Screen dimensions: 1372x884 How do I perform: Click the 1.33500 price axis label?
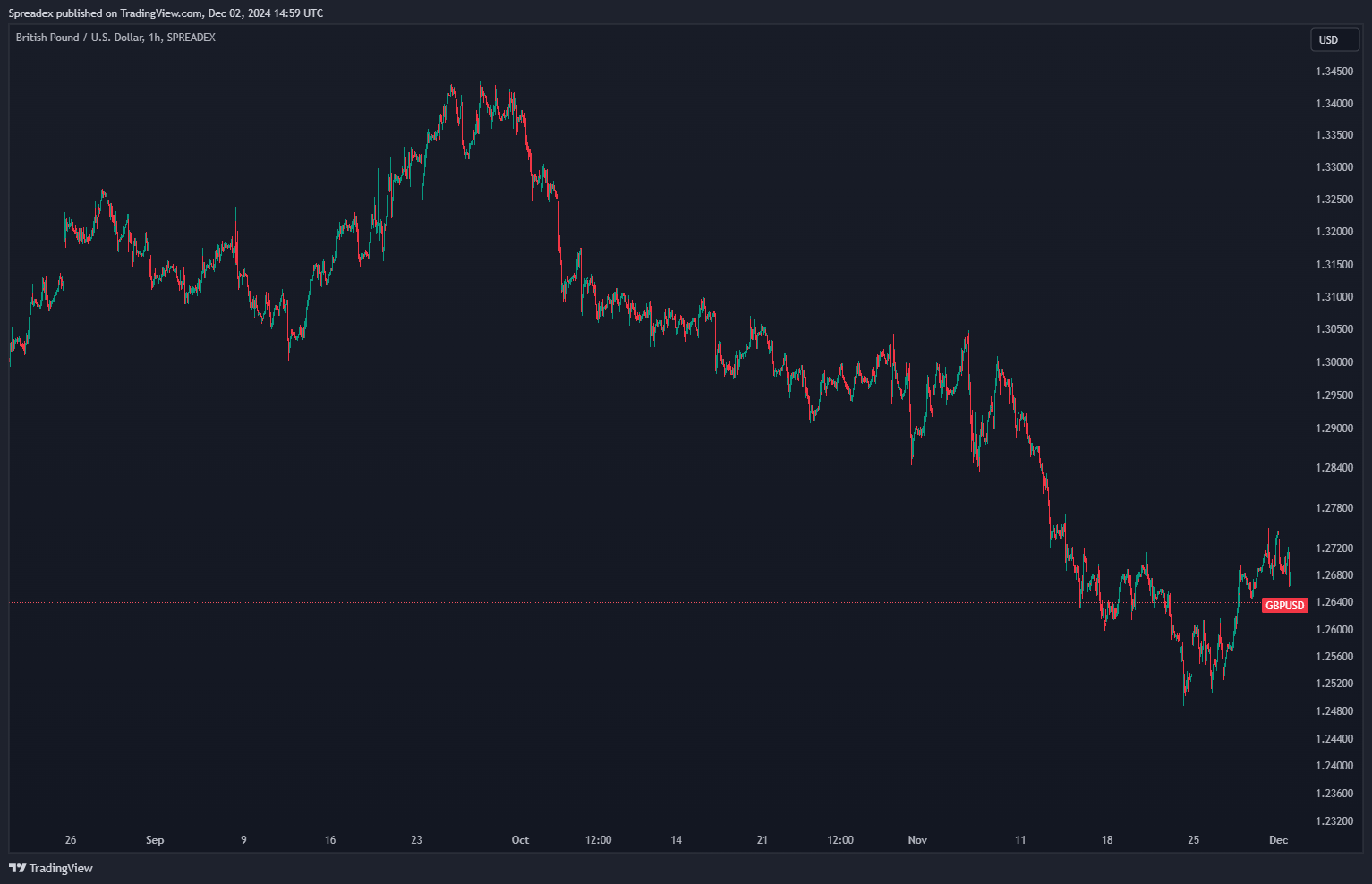1334,135
